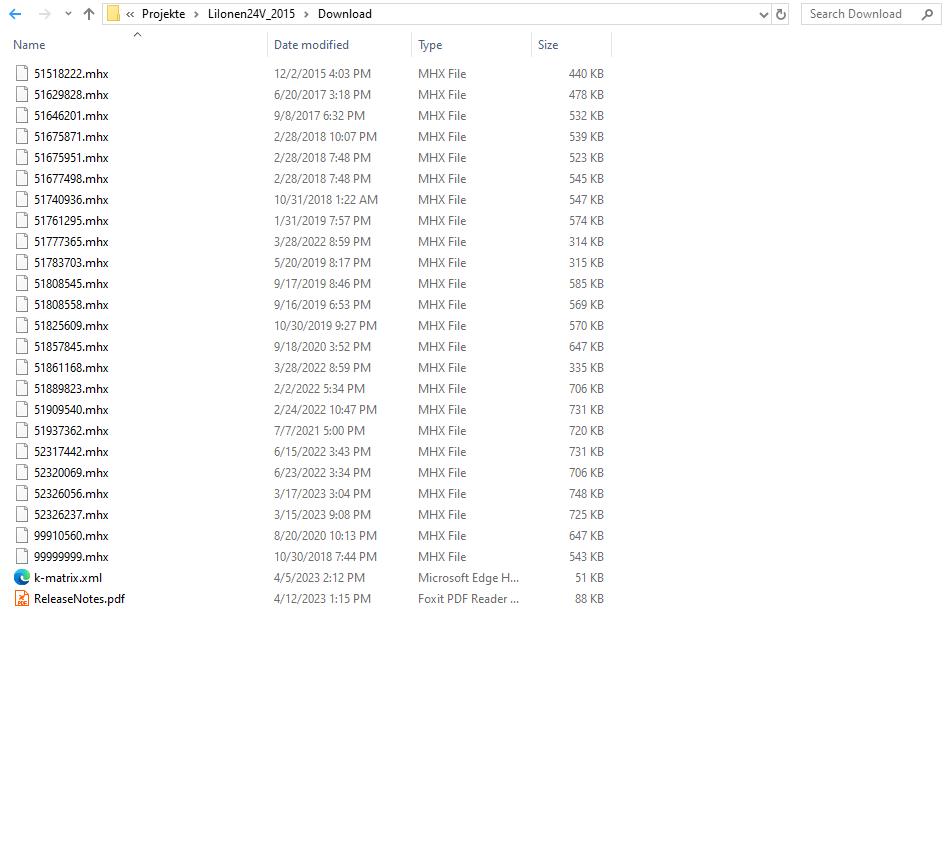Click type Microsoft Edge H... cell
948x861 pixels.
click(x=469, y=577)
